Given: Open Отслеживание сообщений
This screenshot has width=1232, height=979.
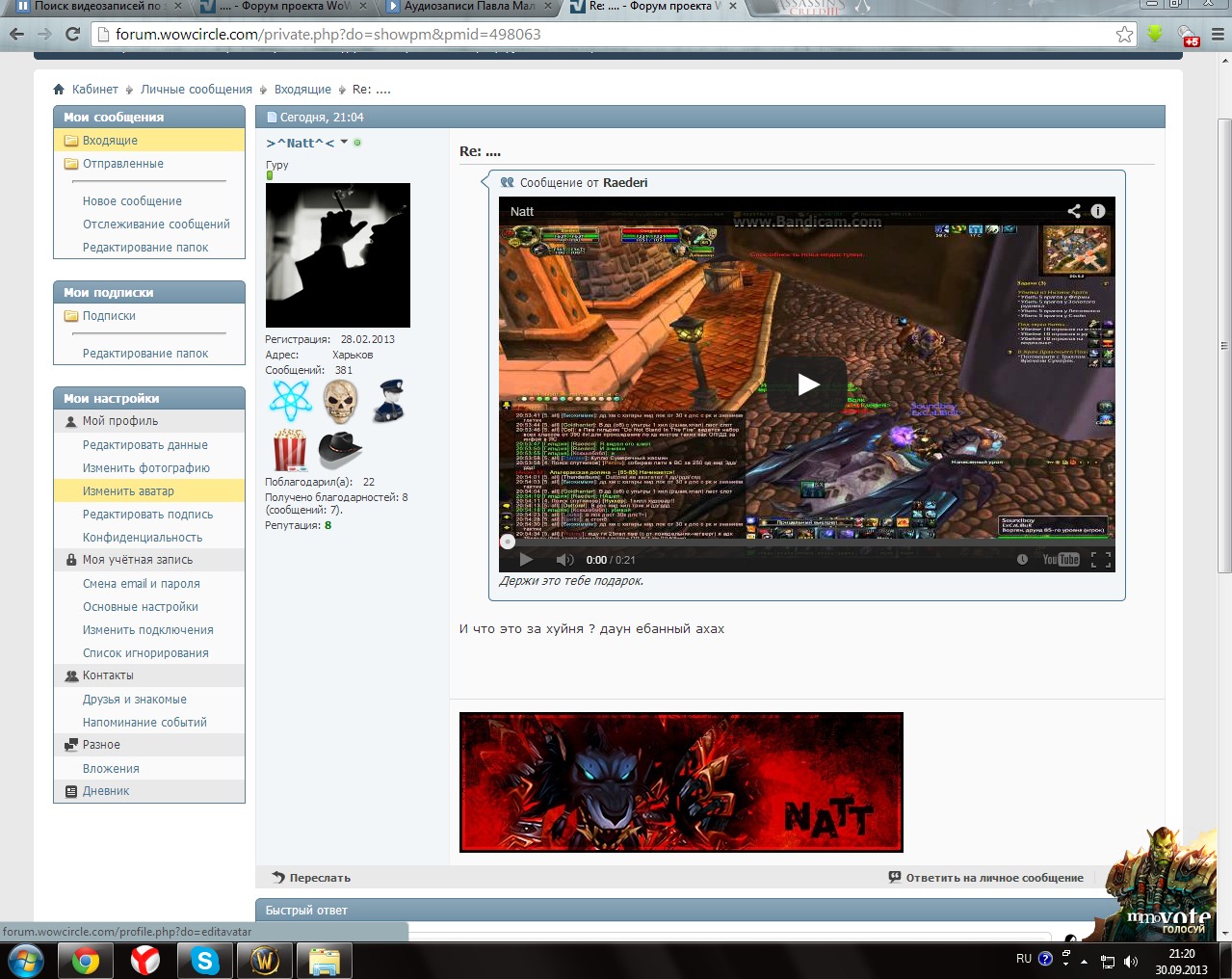Looking at the screenshot, I should pos(156,224).
